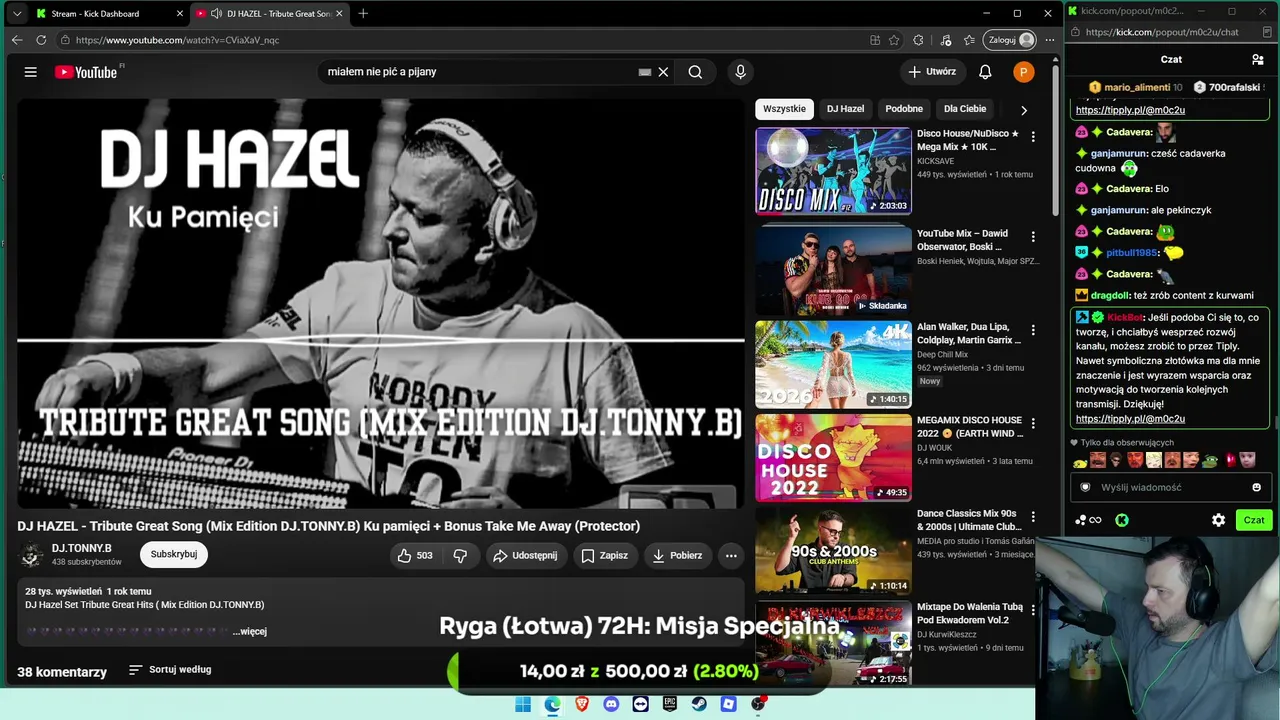Open options for MEGAMIX DISCO HOUSE 2022
The width and height of the screenshot is (1280, 720).
pos(1033,424)
